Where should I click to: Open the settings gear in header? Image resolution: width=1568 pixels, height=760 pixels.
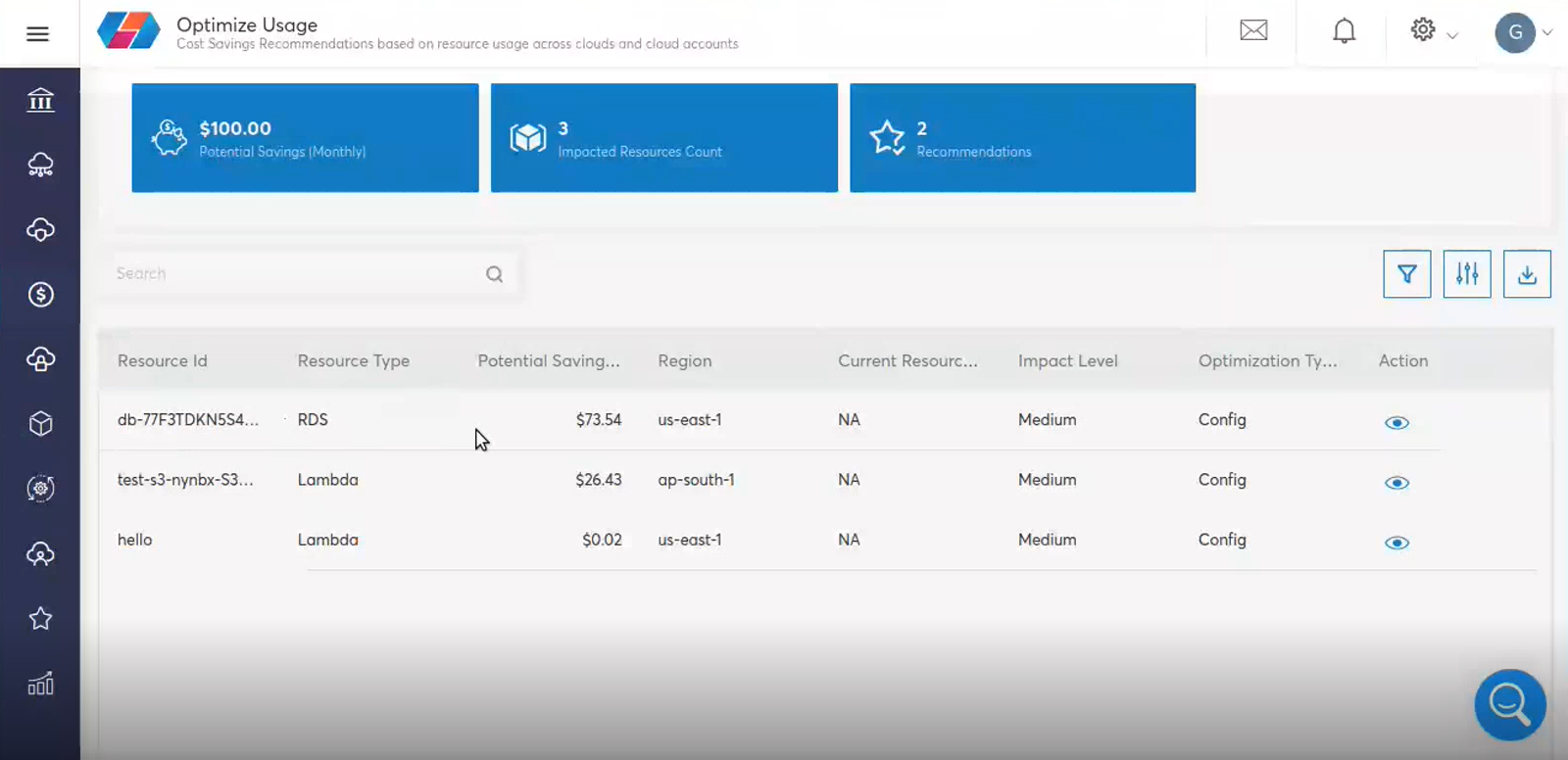point(1423,29)
